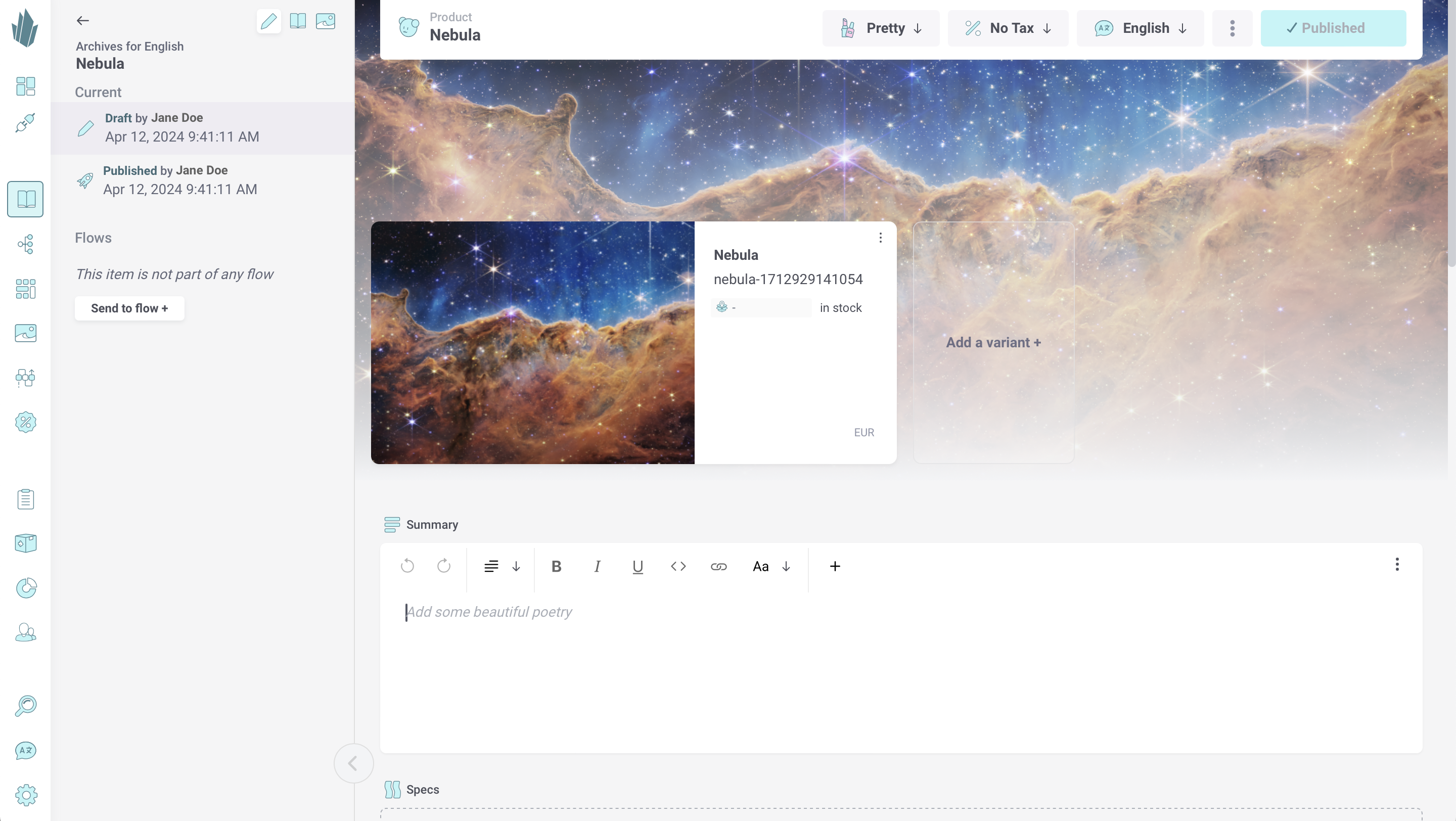Click the page vertical scrollbar
The width and height of the screenshot is (1456, 821).
(1451, 133)
